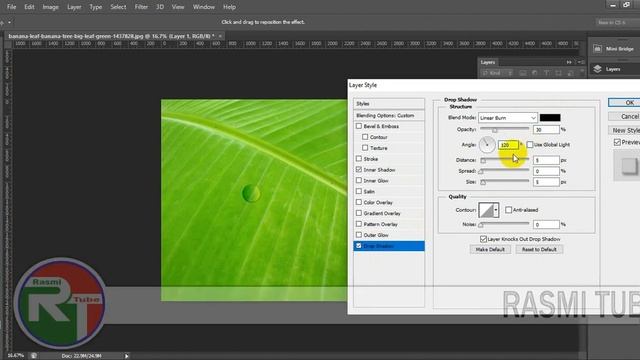Viewport: 640px width, 360px height.
Task: Enable Stroke effect checkbox
Action: point(359,159)
